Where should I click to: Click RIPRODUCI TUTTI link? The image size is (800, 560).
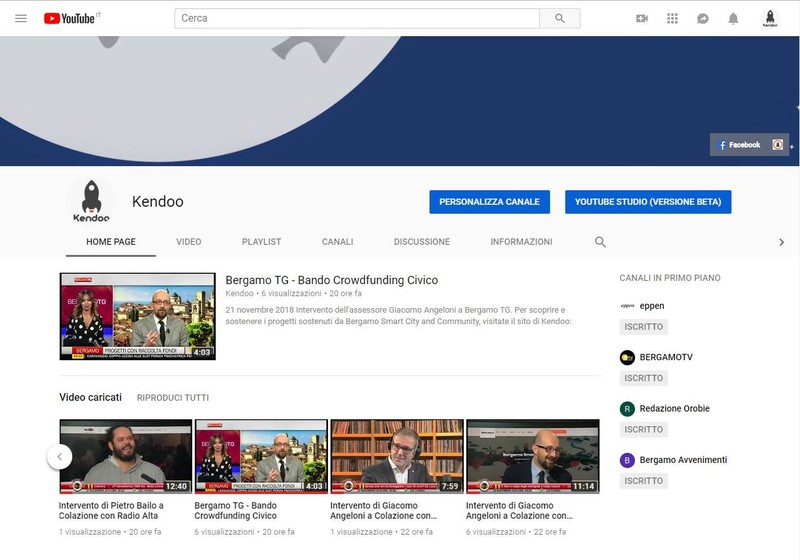click(x=173, y=398)
